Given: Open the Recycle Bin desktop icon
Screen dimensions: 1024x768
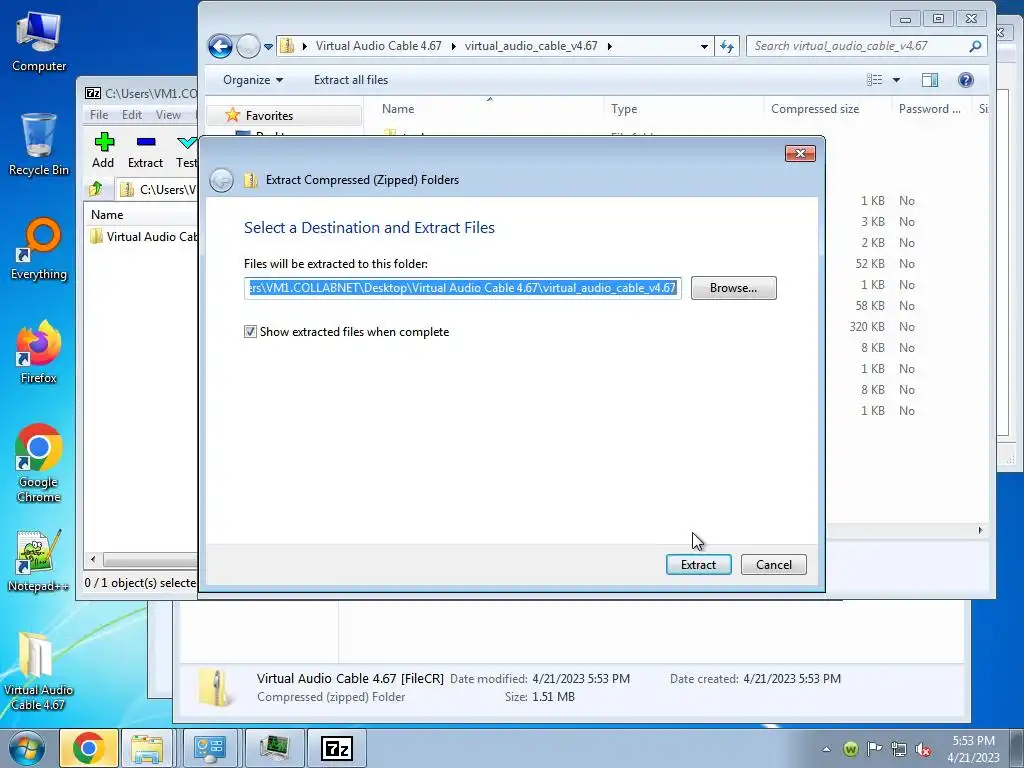Looking at the screenshot, I should (x=39, y=145).
